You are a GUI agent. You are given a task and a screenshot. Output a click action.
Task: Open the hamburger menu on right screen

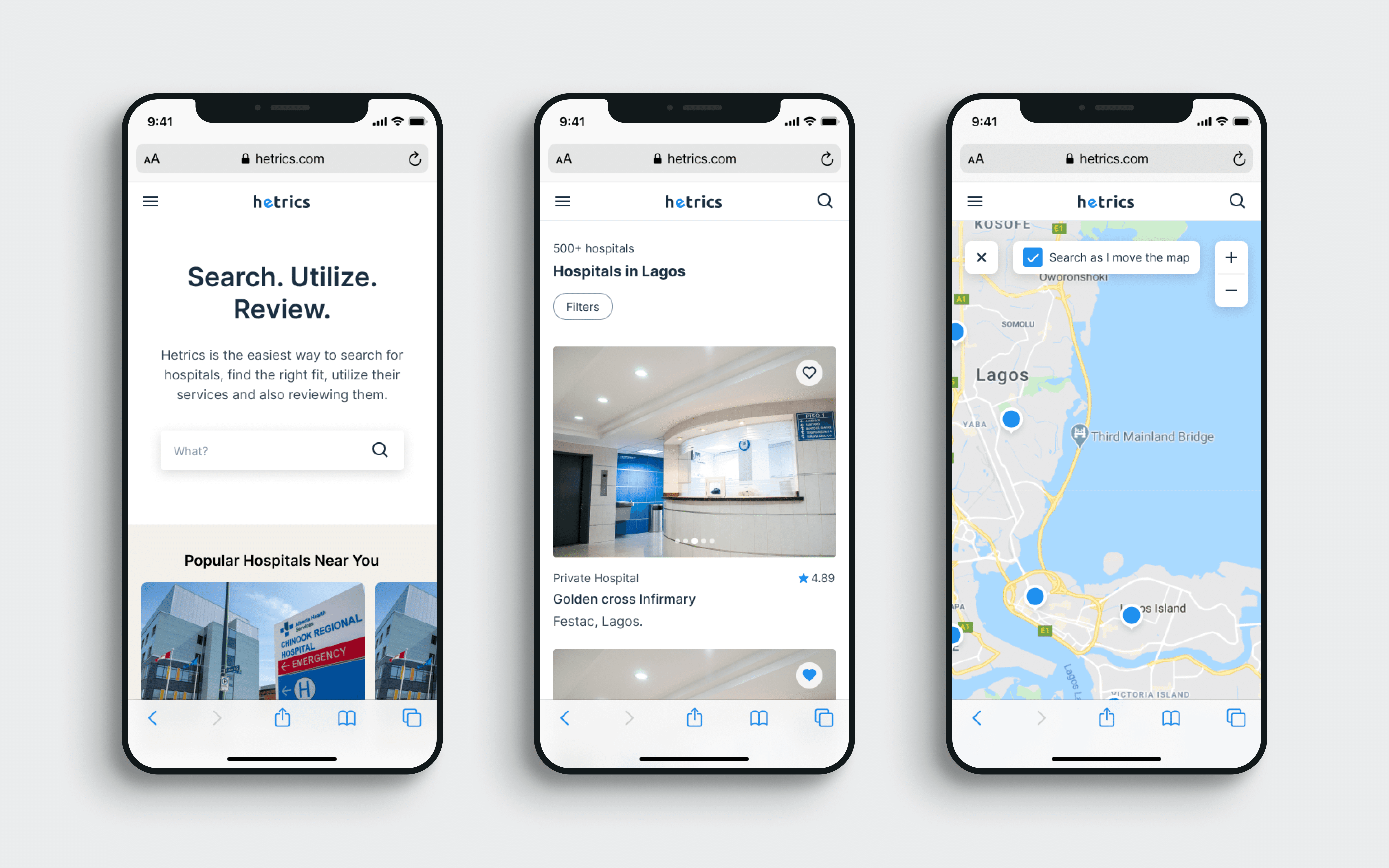(x=975, y=201)
